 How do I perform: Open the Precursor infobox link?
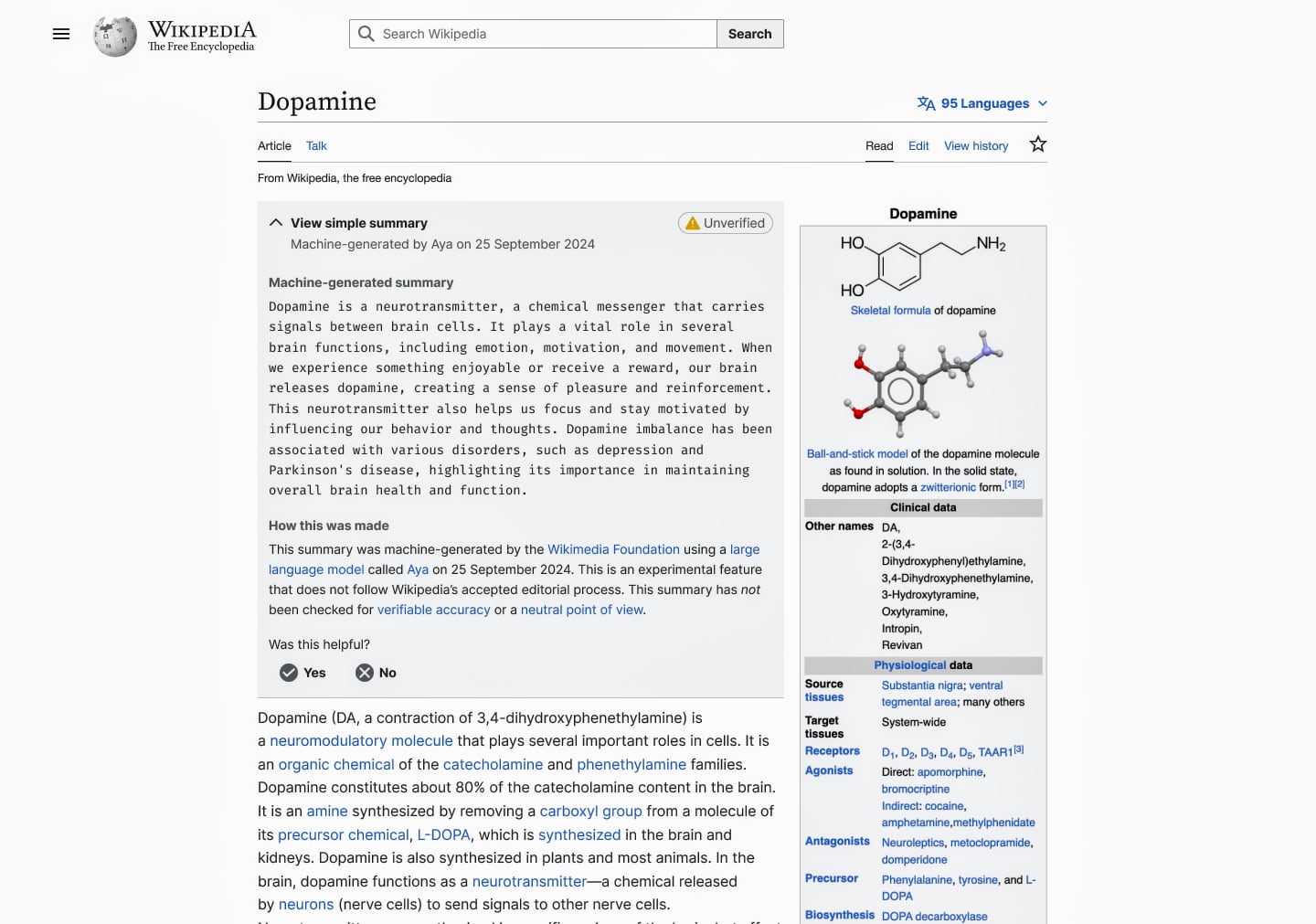tap(832, 879)
